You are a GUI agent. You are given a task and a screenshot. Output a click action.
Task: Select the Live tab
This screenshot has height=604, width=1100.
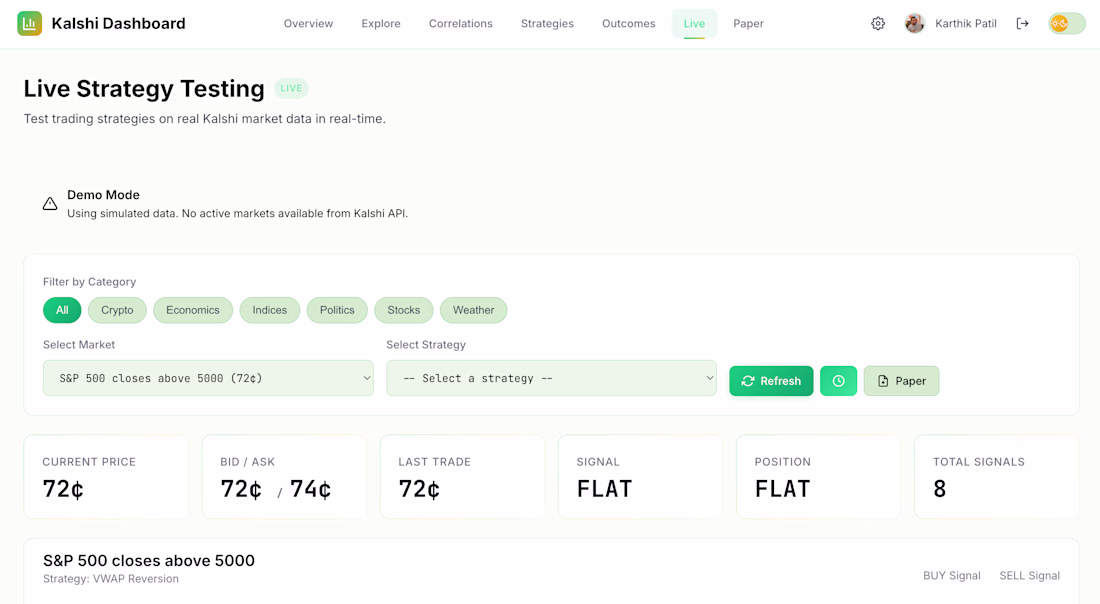click(695, 24)
